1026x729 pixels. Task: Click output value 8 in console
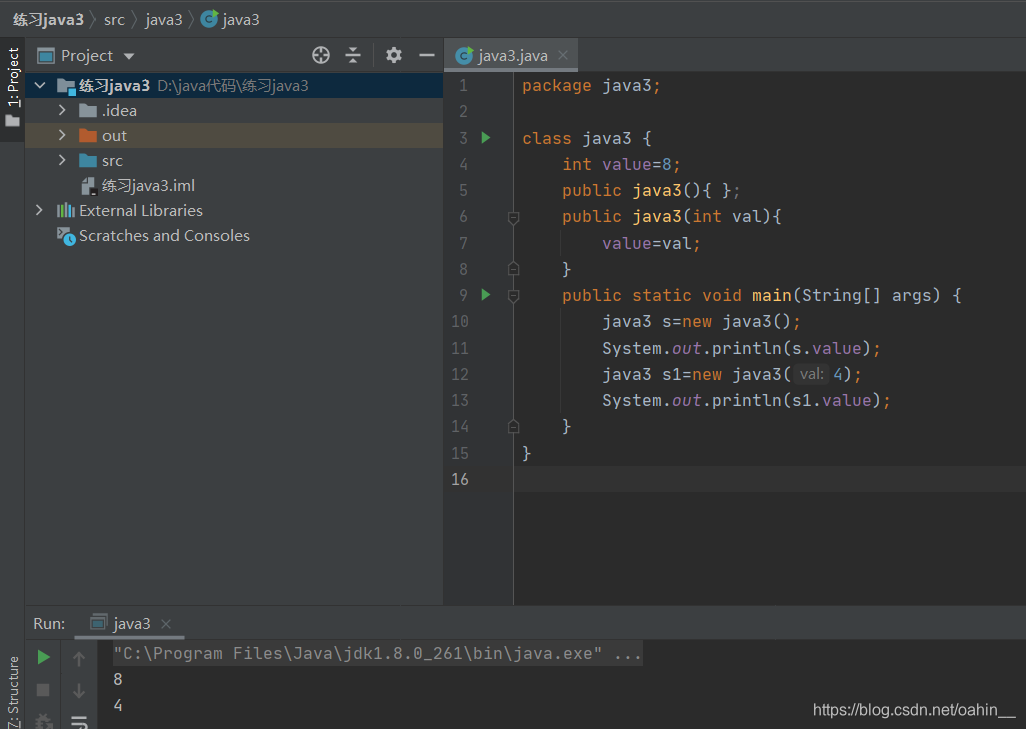(x=118, y=679)
